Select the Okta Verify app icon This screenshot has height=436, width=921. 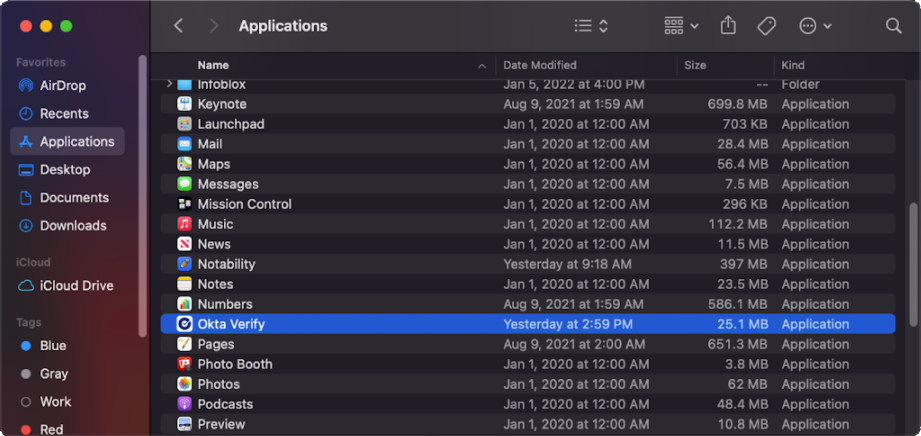pos(185,324)
